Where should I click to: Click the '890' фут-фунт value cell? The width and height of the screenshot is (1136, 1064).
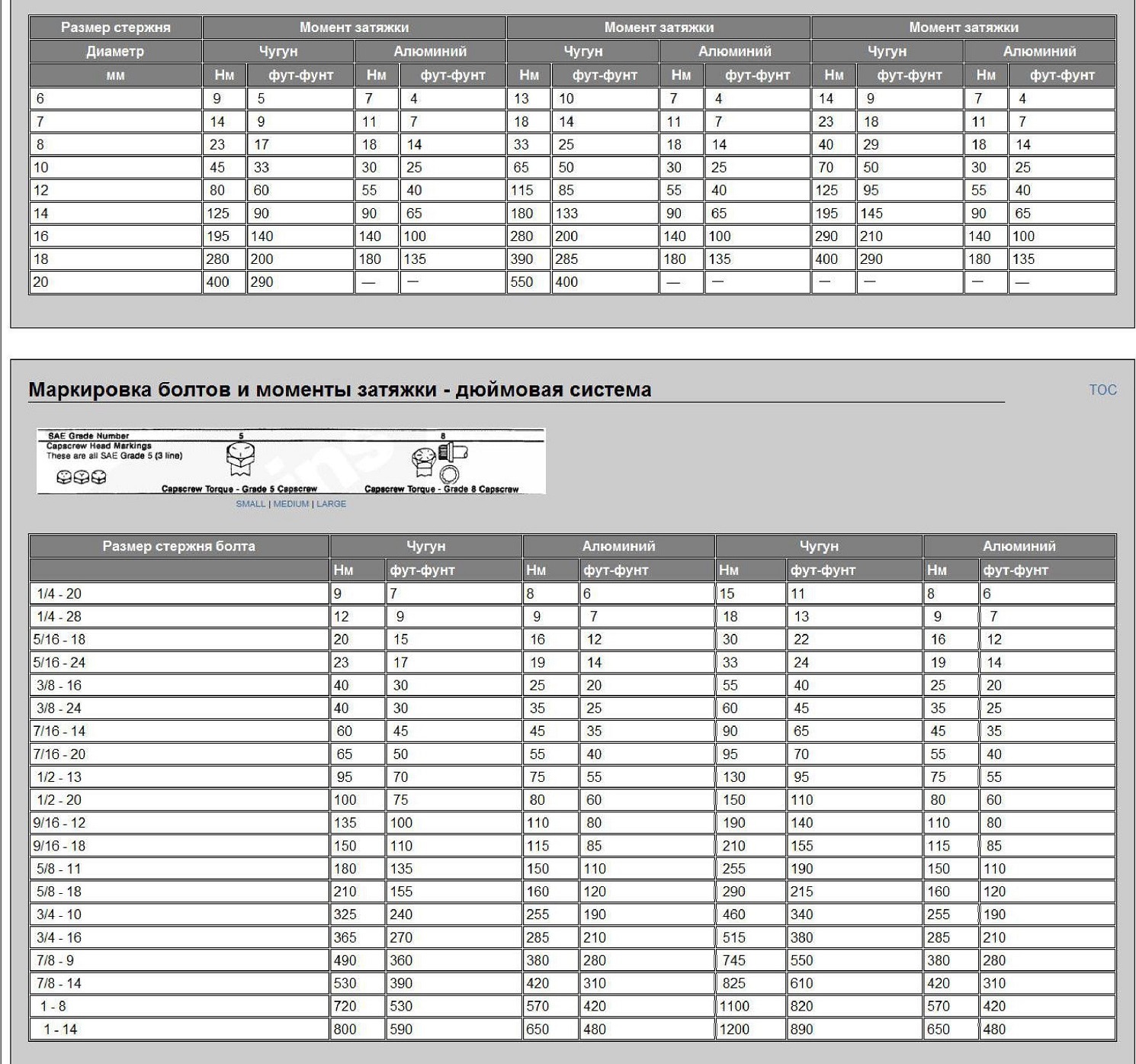coord(855,1029)
